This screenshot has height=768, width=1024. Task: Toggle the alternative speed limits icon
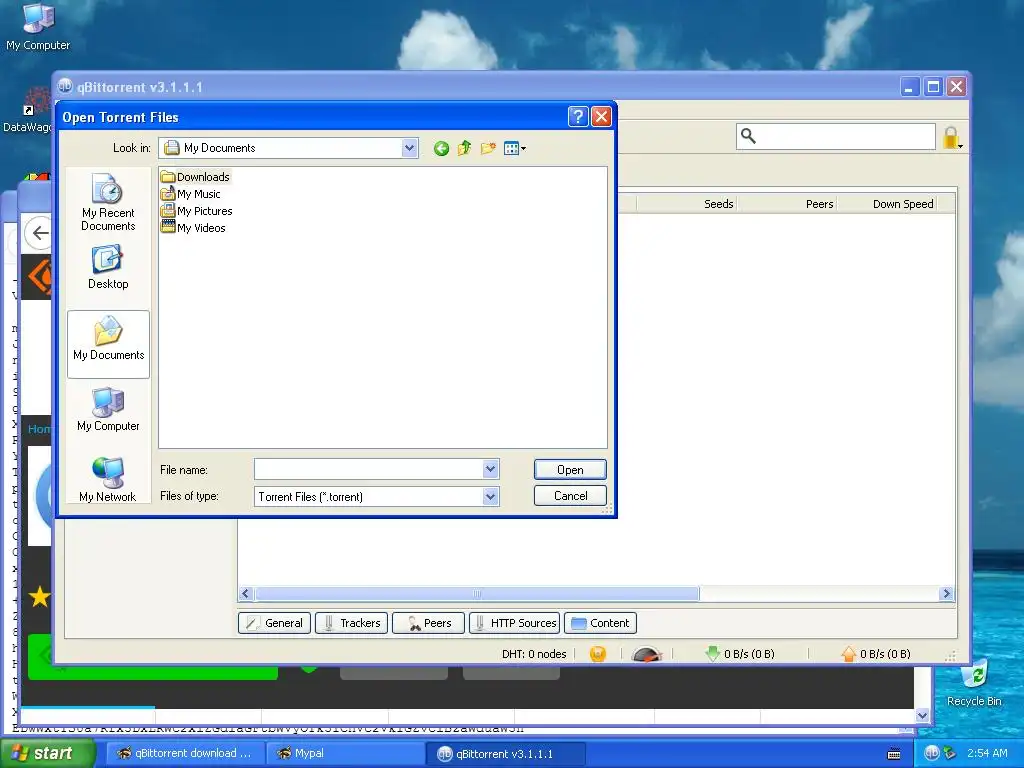click(x=647, y=654)
